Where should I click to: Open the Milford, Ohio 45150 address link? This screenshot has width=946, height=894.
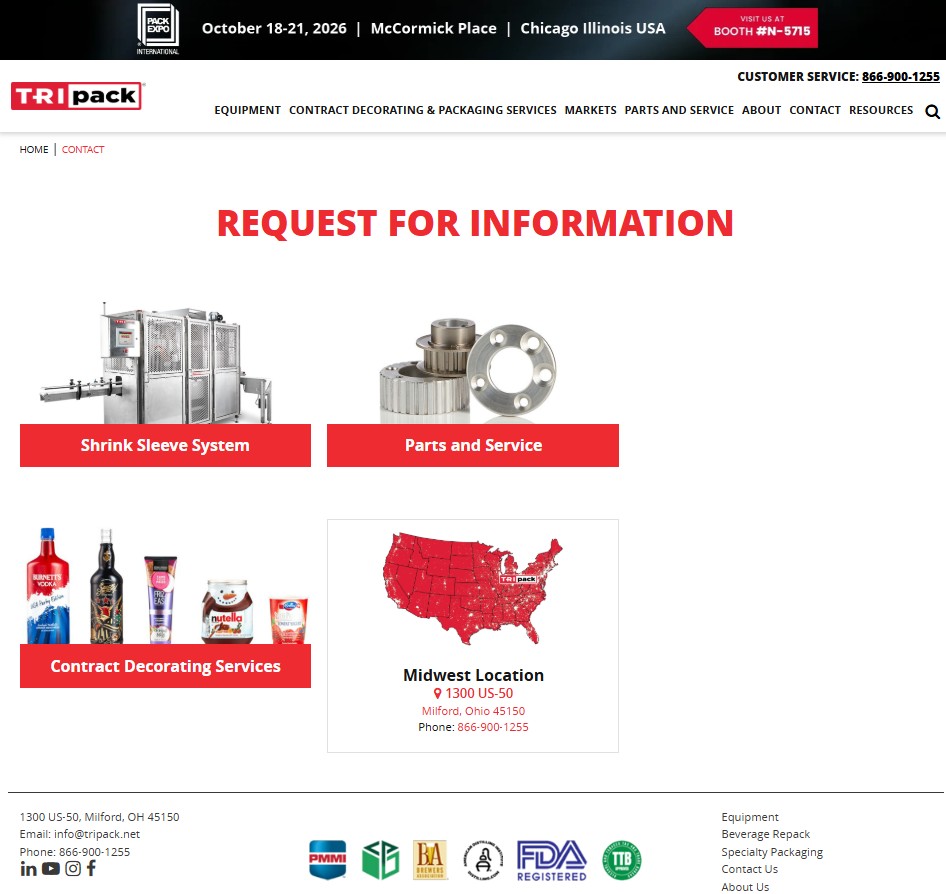pyautogui.click(x=473, y=711)
